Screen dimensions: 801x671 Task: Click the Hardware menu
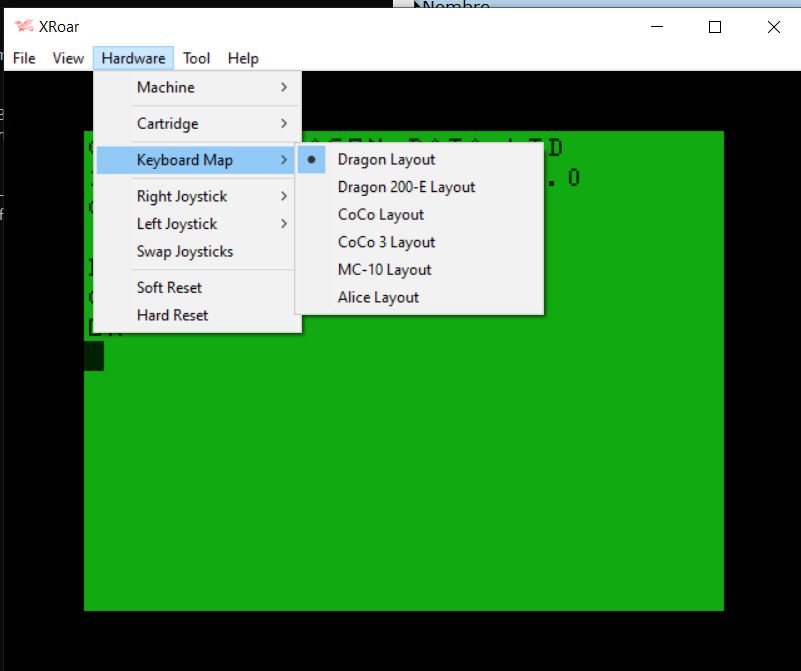pos(133,58)
